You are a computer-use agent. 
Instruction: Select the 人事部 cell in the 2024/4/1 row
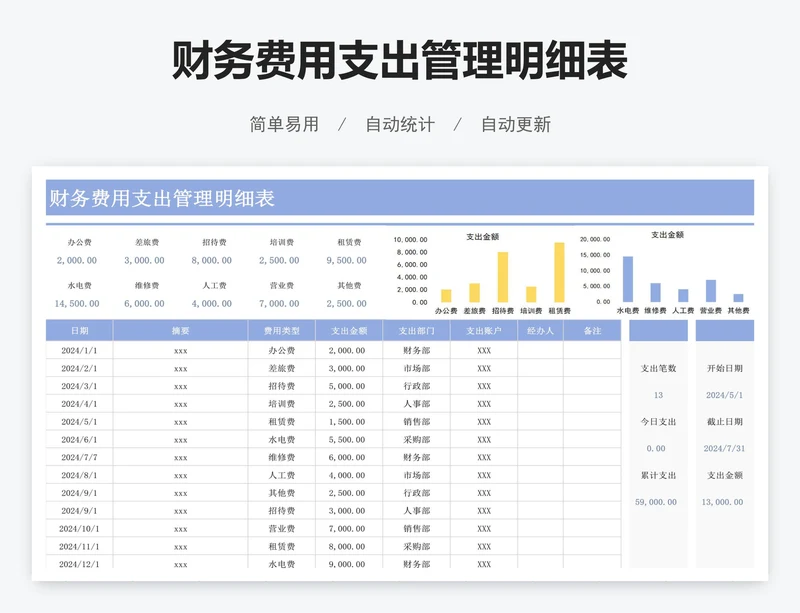[416, 404]
